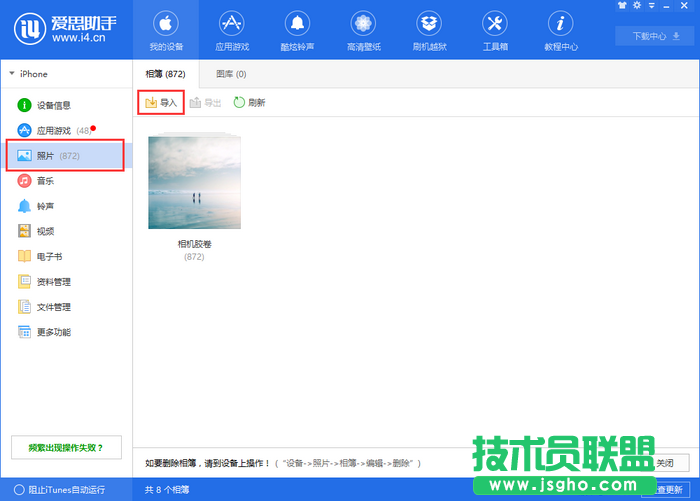700x501 pixels.
Task: Switch to 相簿 (872) tab
Action: pos(166,74)
